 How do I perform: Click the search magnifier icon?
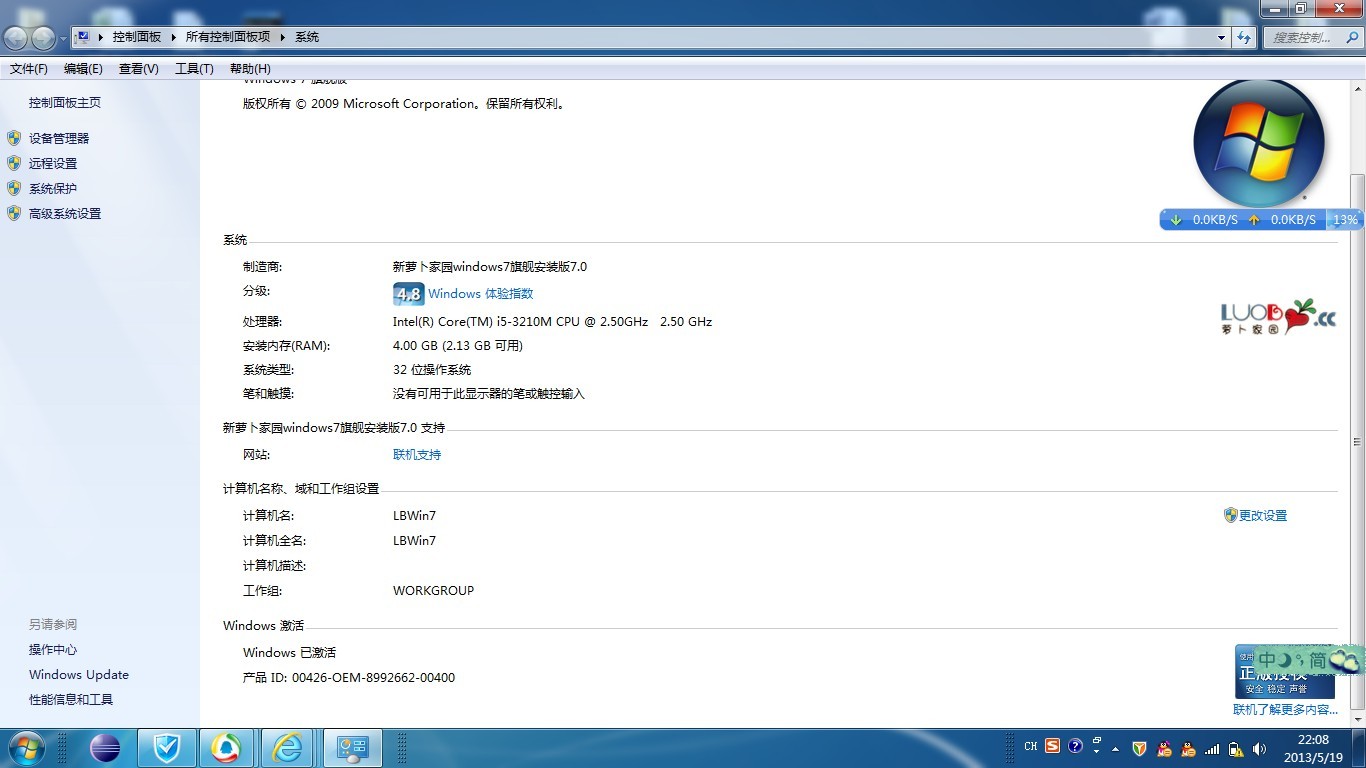[x=1353, y=37]
